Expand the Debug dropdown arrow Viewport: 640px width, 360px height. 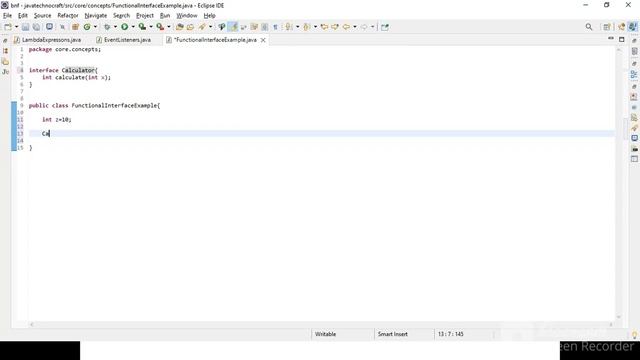(115, 27)
